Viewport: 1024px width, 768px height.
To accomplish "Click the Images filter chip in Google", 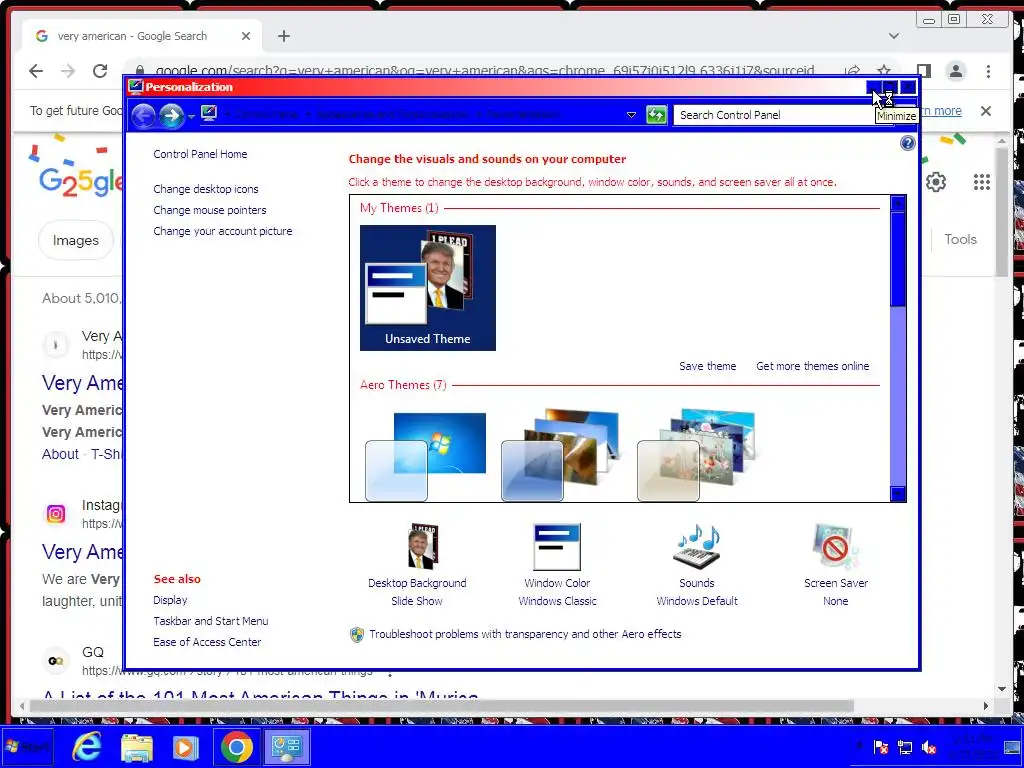I will click(76, 240).
